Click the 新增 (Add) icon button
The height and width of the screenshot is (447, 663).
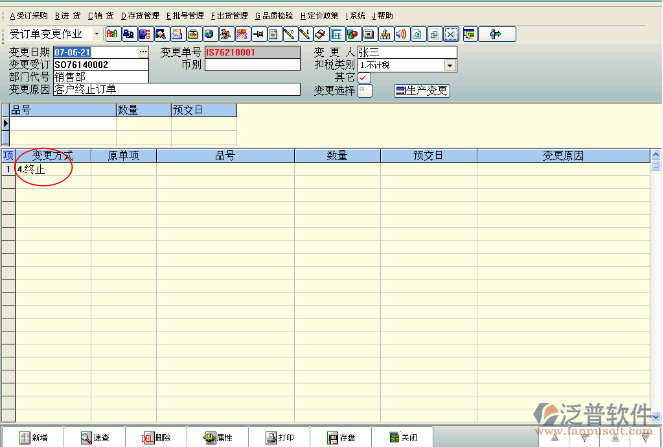click(x=33, y=438)
